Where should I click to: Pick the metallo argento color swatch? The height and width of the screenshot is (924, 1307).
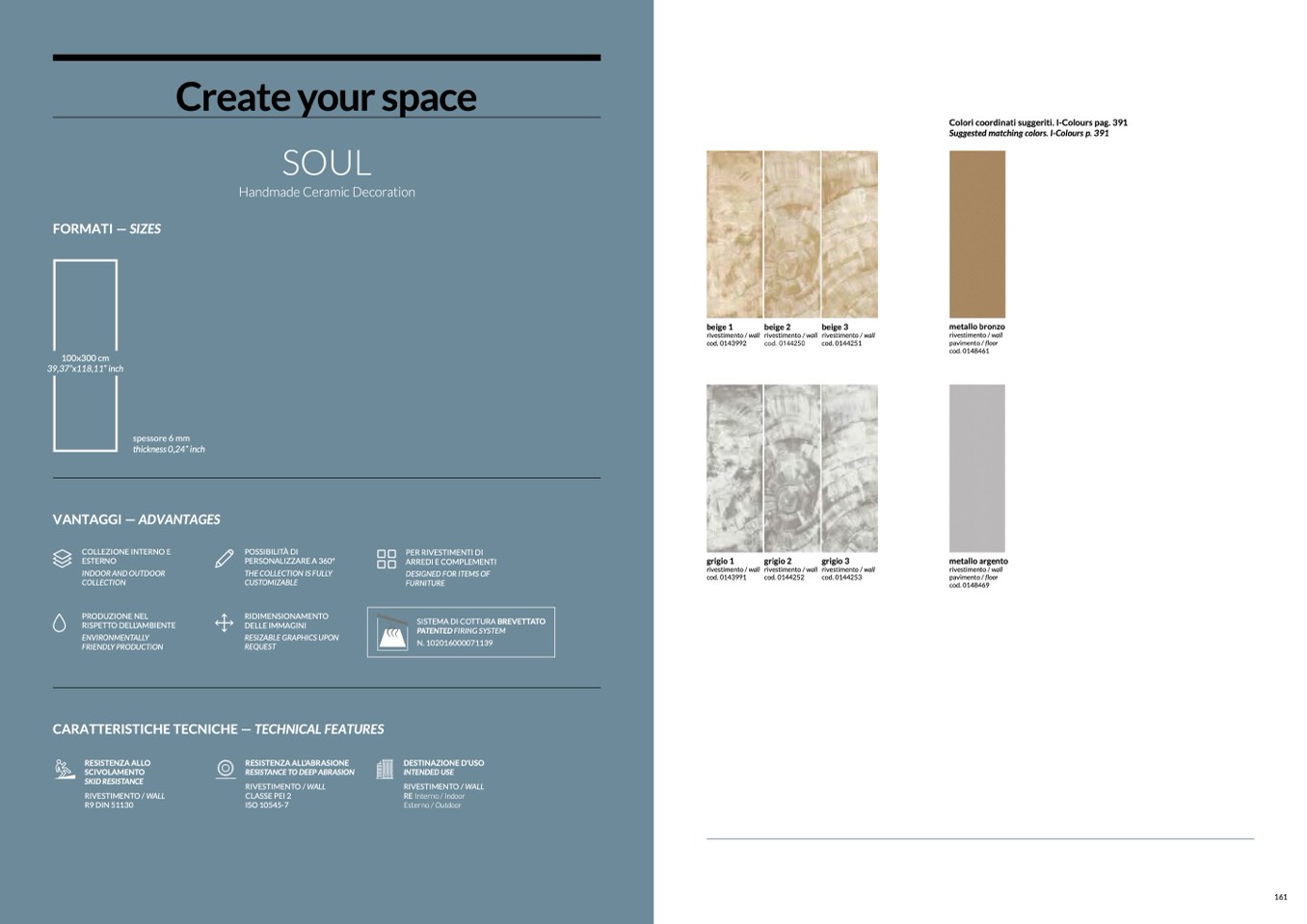pos(976,468)
